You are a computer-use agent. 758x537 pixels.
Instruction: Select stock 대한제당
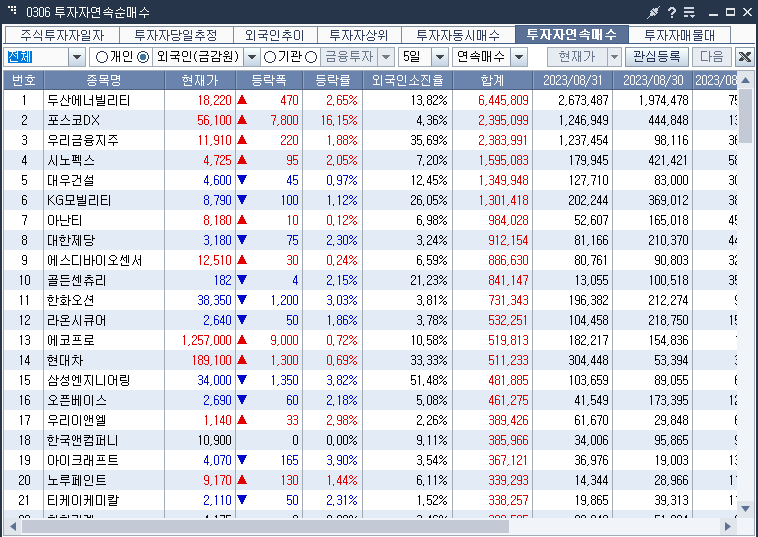(71, 241)
